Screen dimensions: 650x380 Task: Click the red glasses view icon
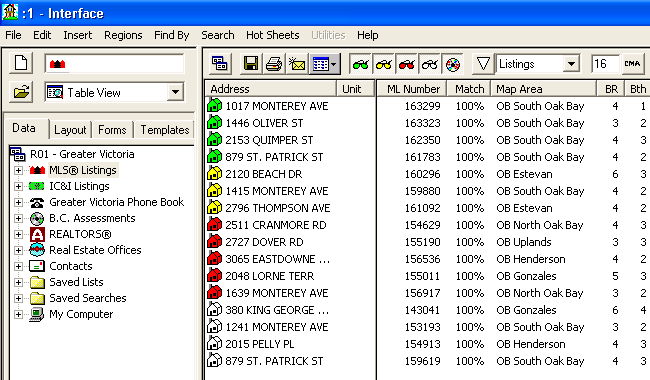click(407, 64)
